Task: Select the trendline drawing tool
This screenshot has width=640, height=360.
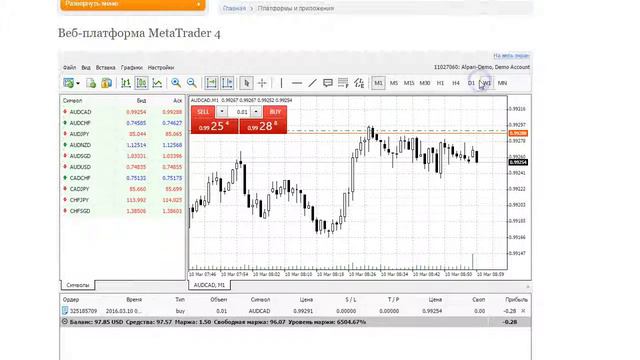Action: [312, 83]
